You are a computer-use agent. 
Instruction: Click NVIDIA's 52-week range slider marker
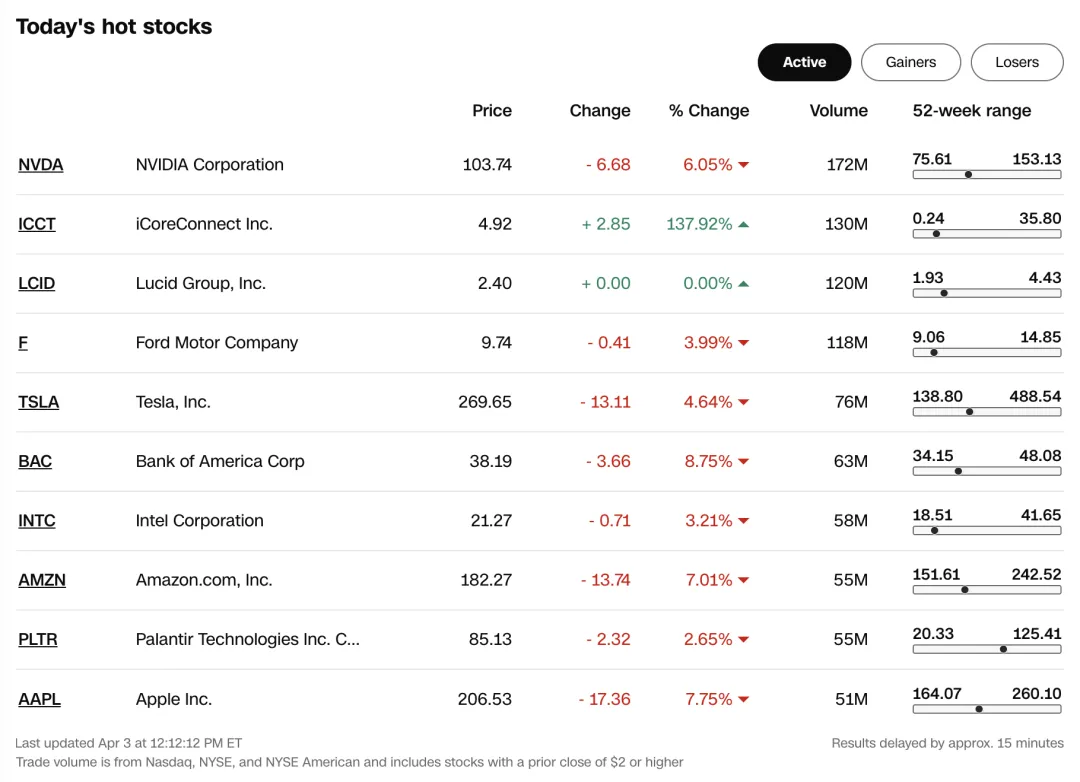(x=968, y=174)
